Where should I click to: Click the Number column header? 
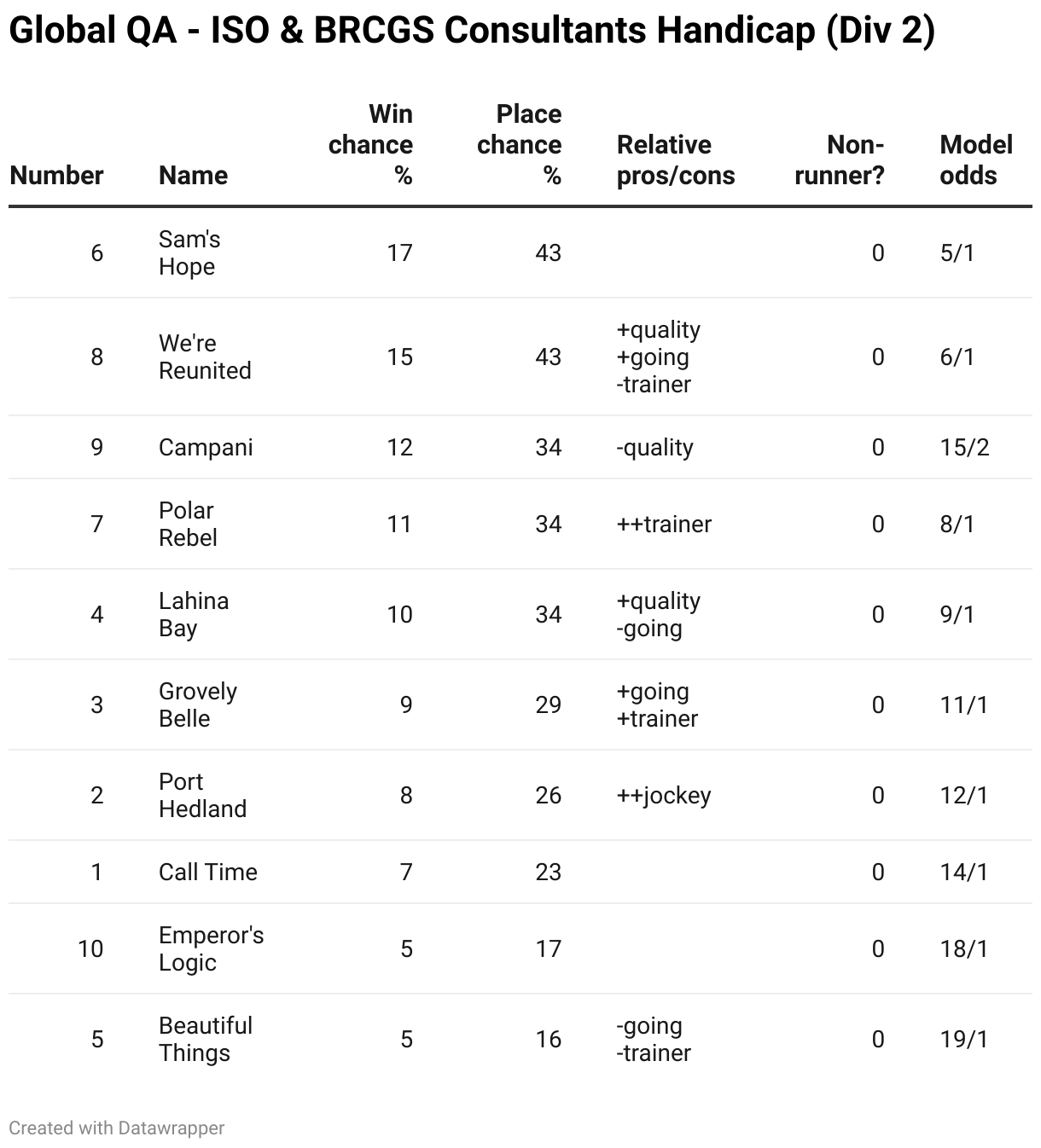(x=56, y=176)
